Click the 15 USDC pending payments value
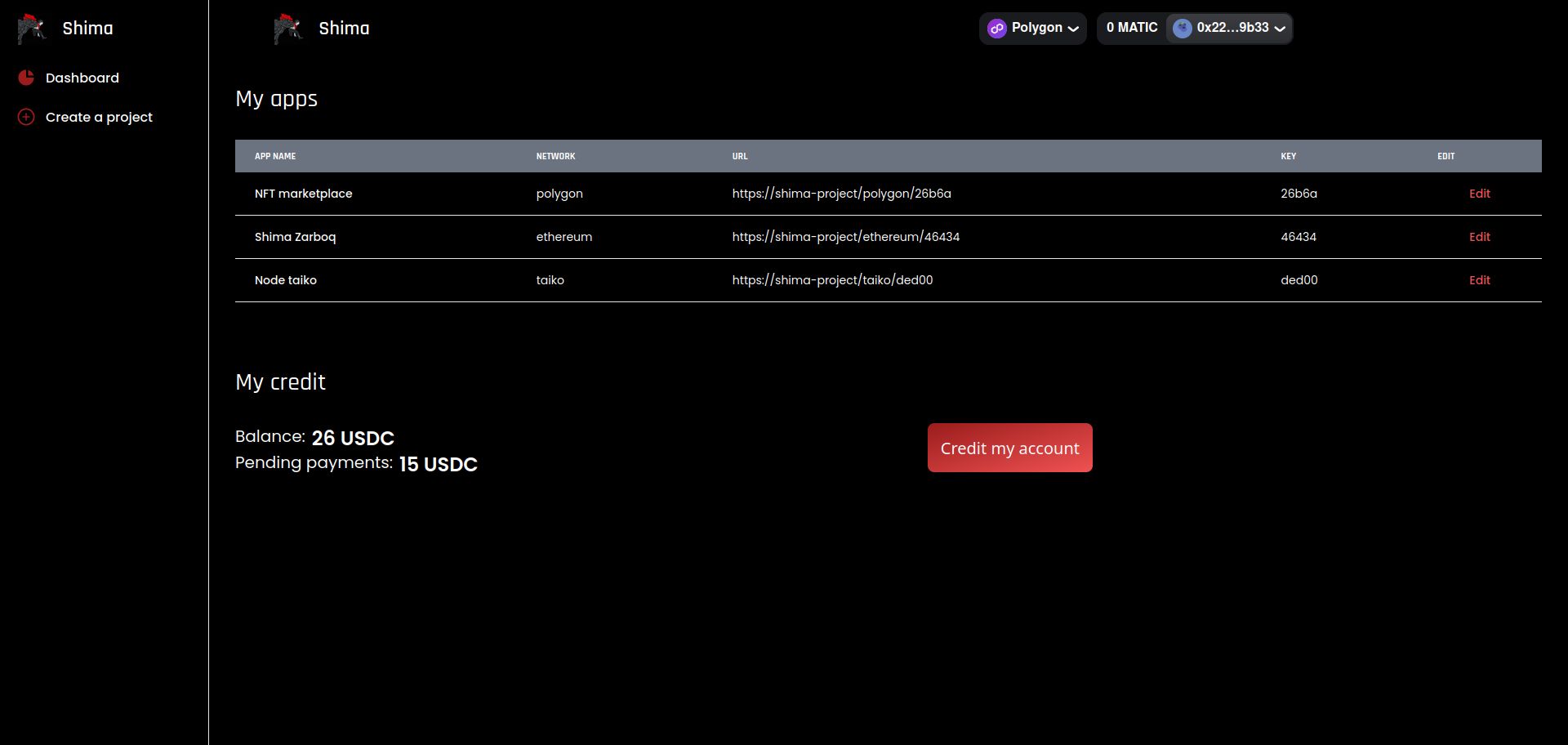Screen dimensions: 1568x745 click(x=438, y=464)
